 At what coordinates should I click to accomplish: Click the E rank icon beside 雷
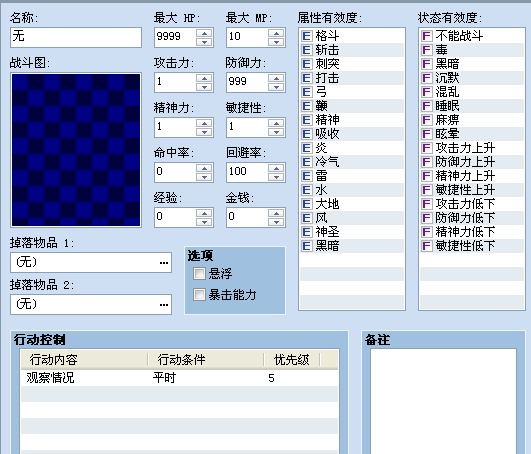coord(306,176)
